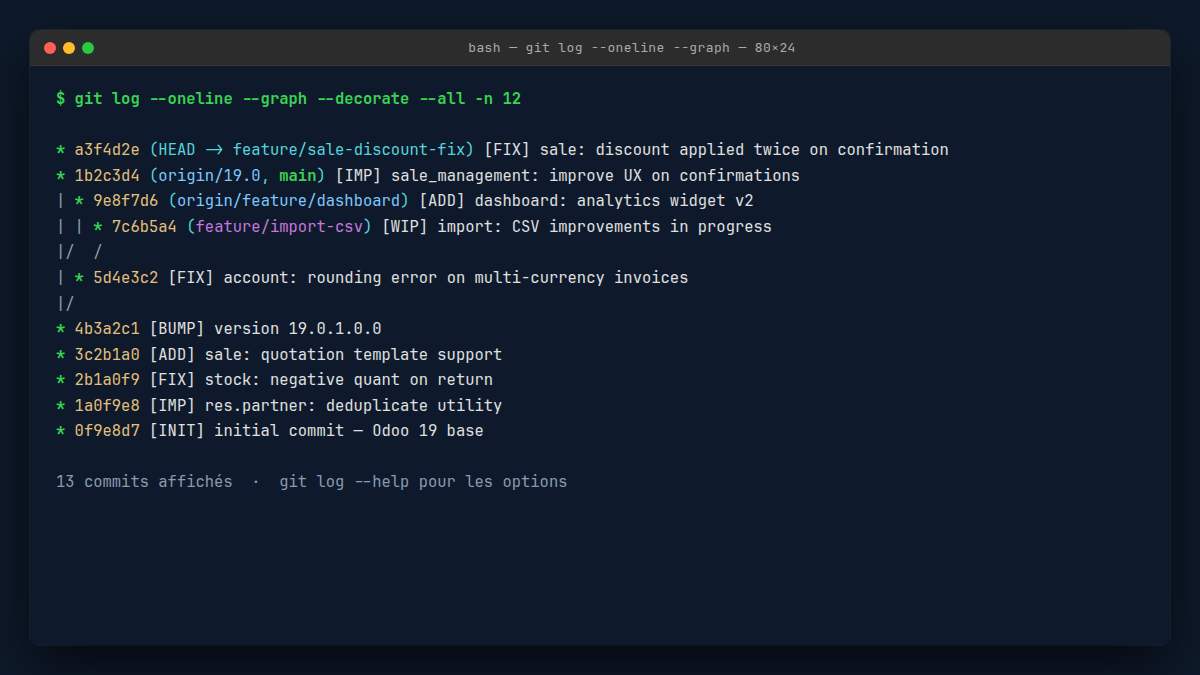
Task: Select commit hash 7c6b5a4
Action: point(145,227)
